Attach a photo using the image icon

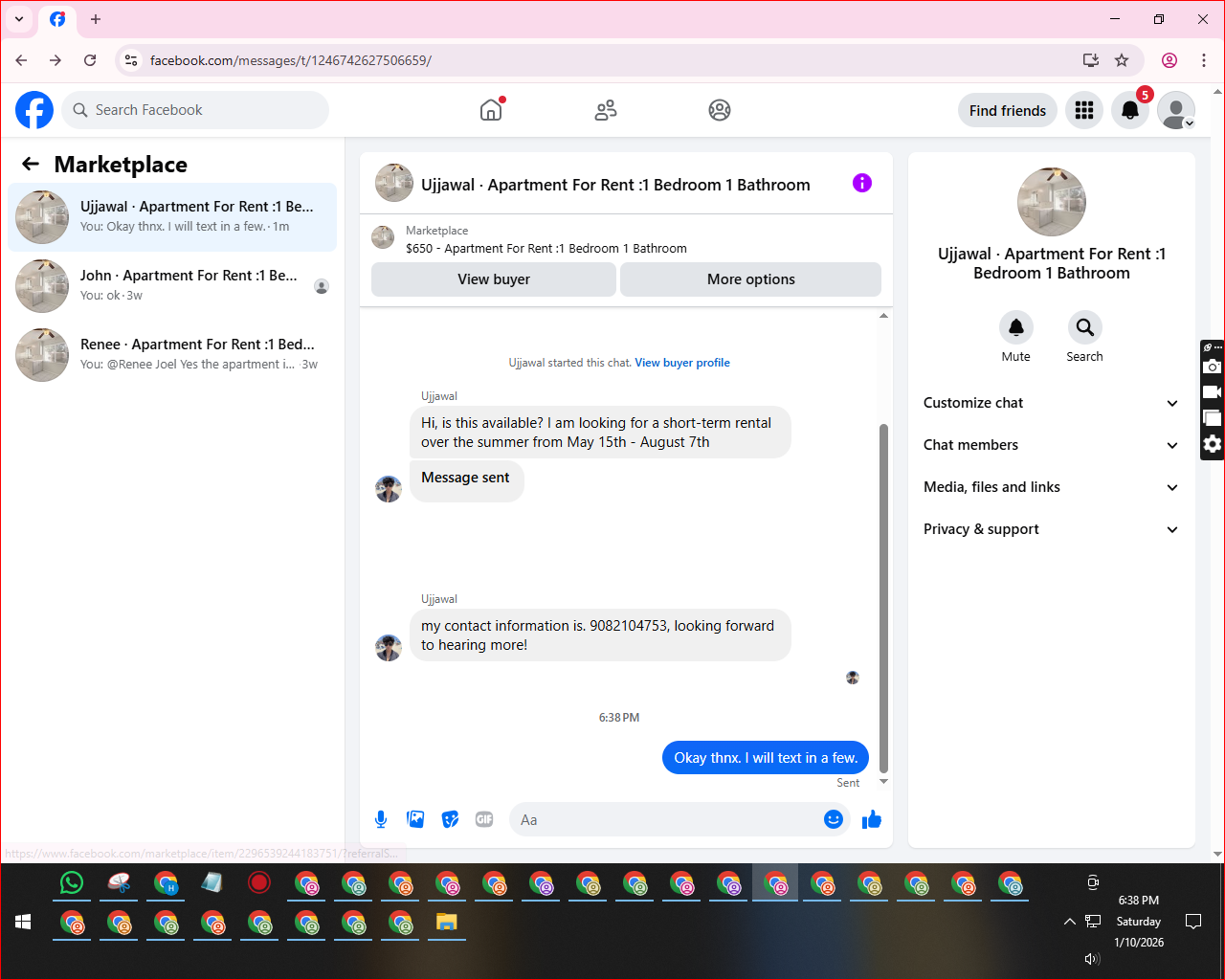415,819
